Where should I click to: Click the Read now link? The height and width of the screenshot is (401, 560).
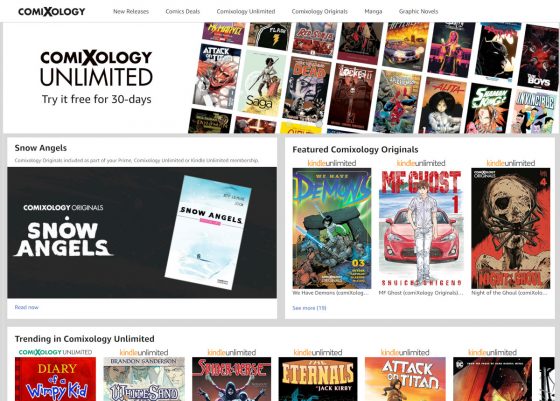26,307
